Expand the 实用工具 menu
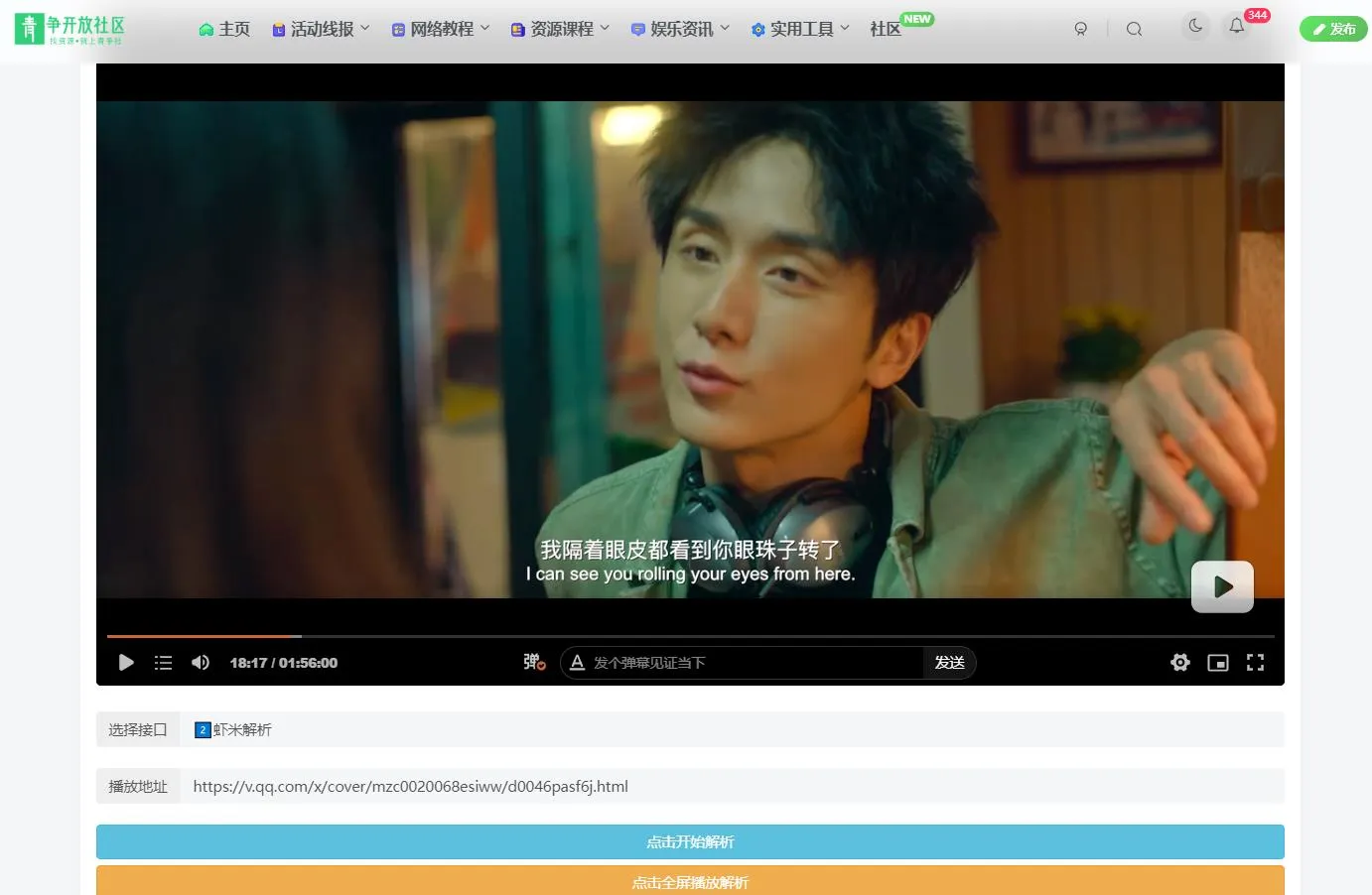This screenshot has width=1372, height=895. (x=800, y=30)
